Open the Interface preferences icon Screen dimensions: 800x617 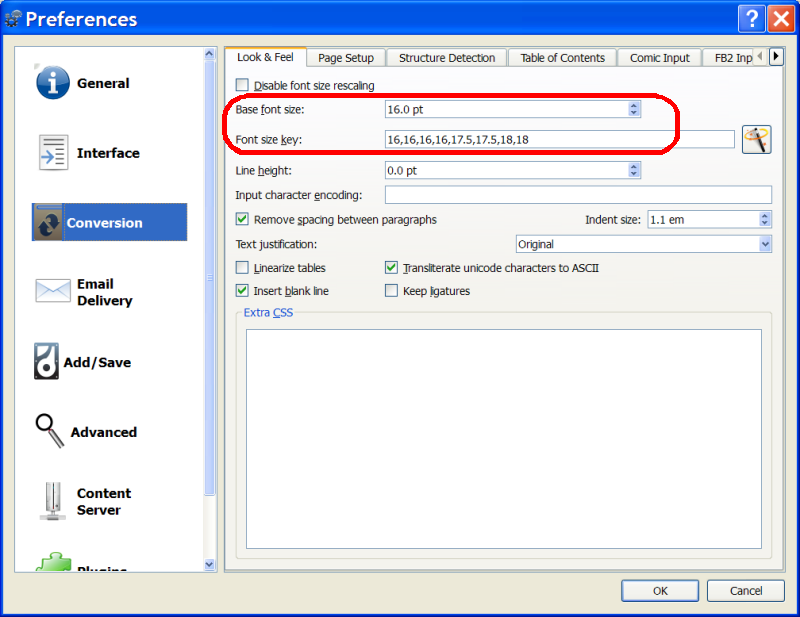click(x=53, y=152)
